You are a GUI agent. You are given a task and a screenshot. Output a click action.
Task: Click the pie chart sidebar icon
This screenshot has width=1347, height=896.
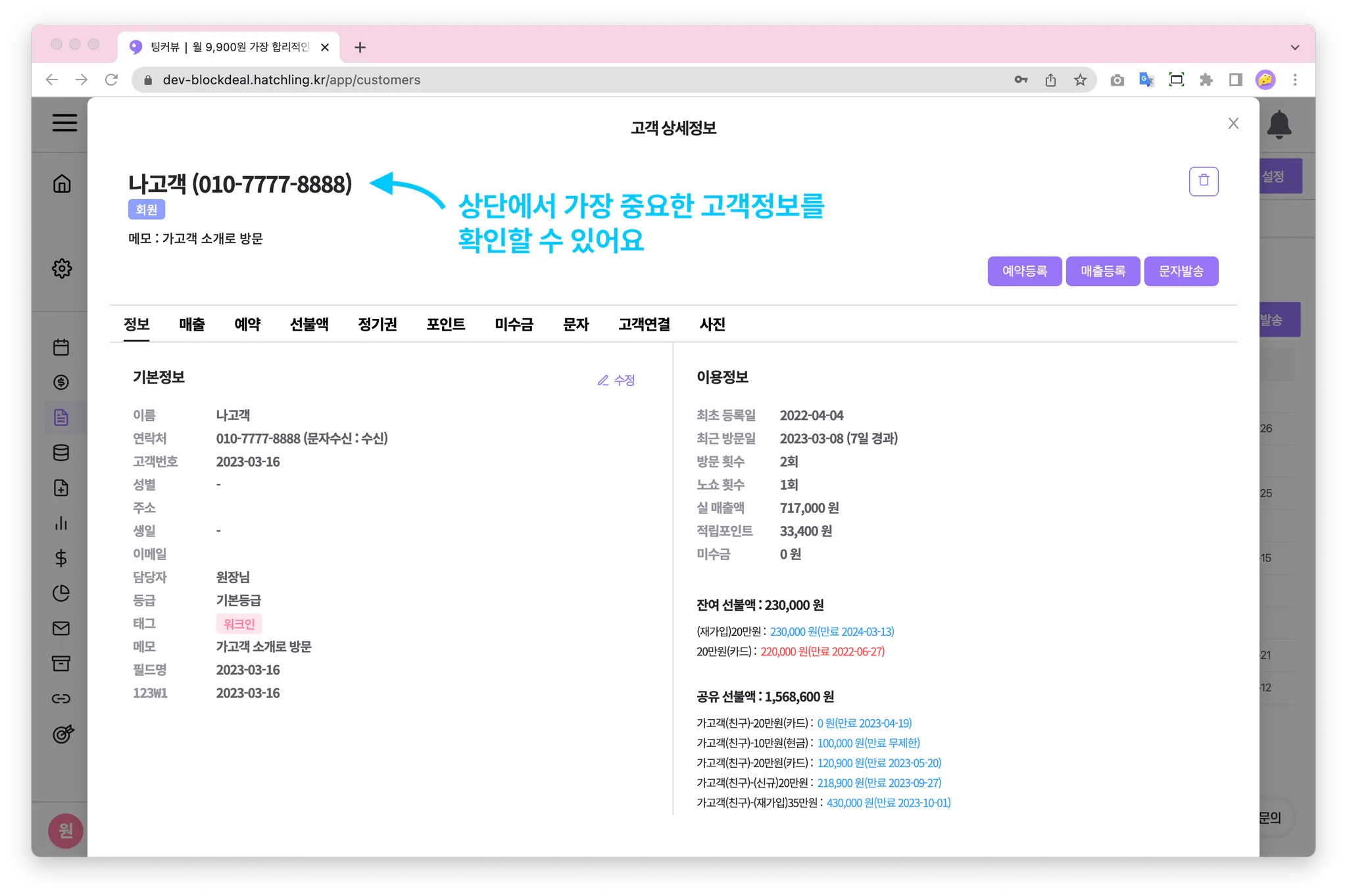click(61, 594)
